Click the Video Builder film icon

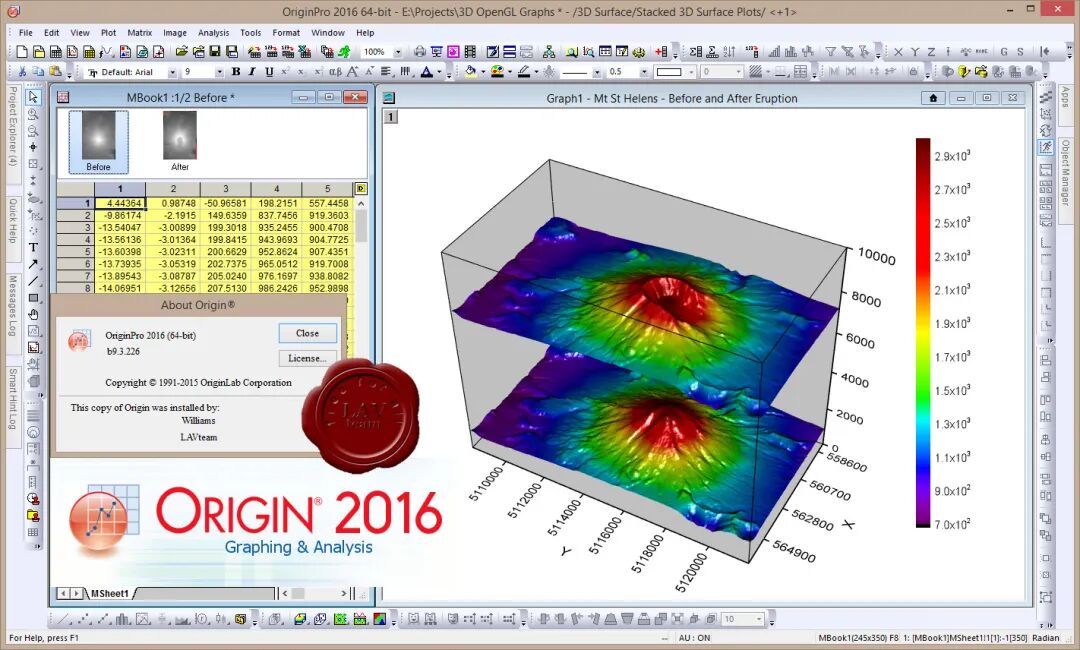[470, 52]
